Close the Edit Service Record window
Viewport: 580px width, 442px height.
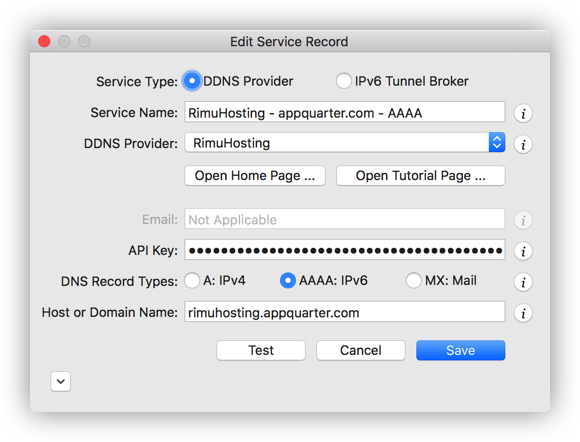pyautogui.click(x=44, y=41)
